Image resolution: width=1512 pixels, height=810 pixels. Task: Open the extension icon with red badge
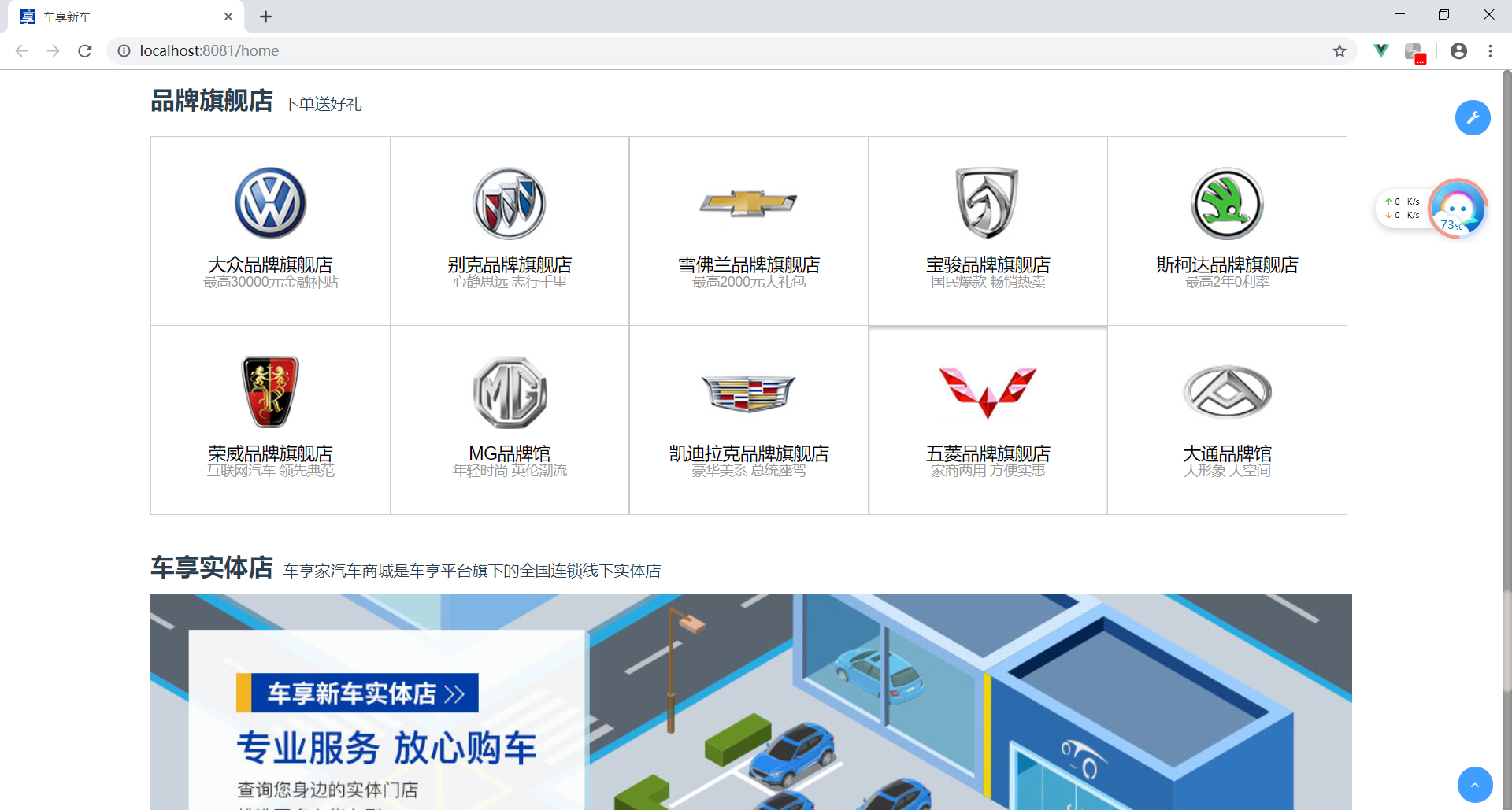coord(1415,53)
